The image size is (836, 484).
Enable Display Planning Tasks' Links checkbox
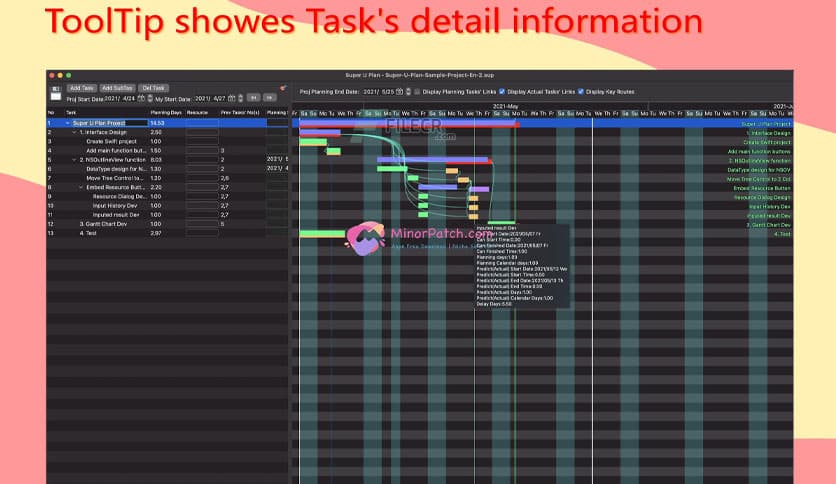tap(418, 91)
